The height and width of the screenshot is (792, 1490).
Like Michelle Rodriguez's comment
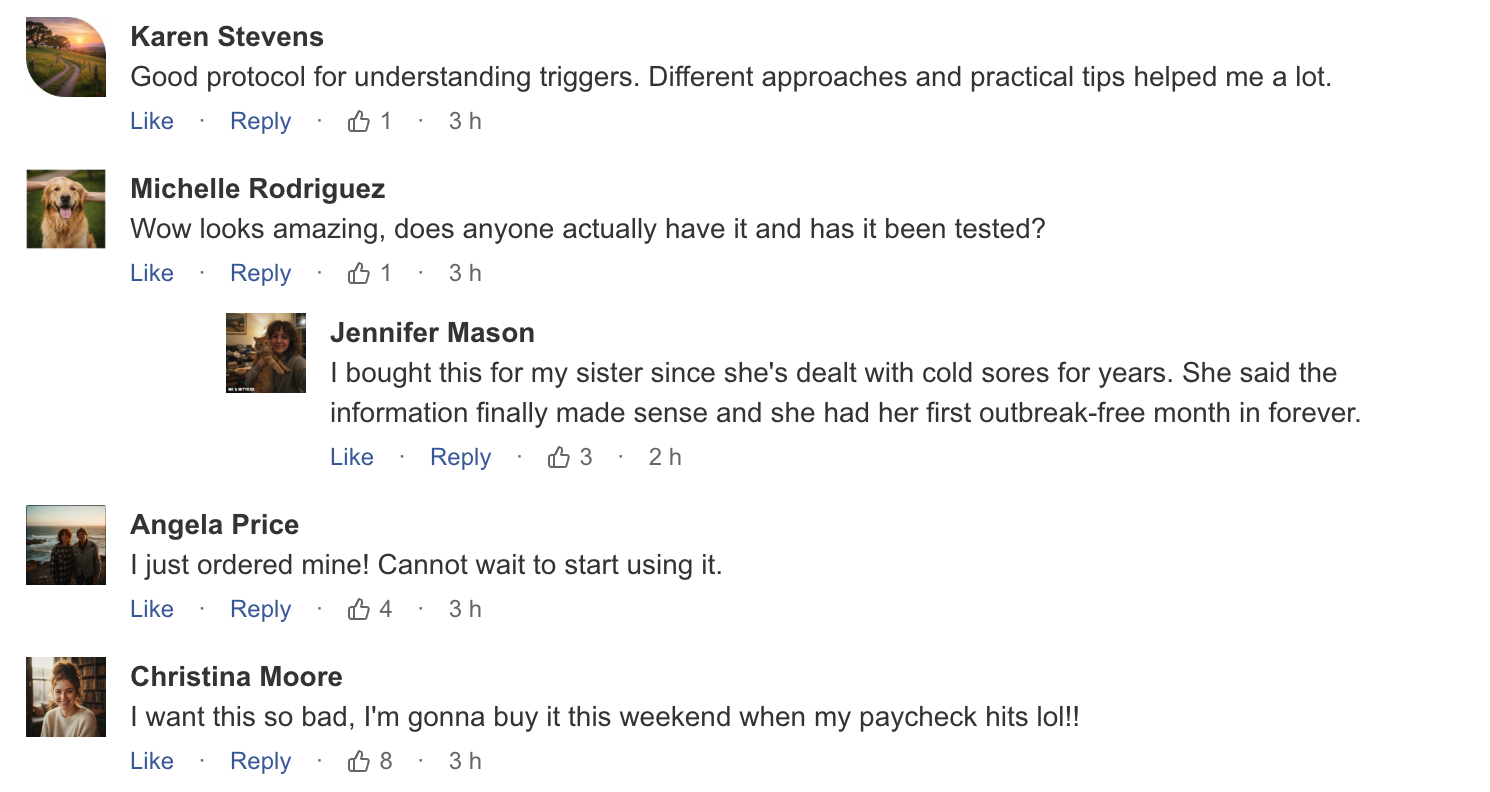point(152,274)
